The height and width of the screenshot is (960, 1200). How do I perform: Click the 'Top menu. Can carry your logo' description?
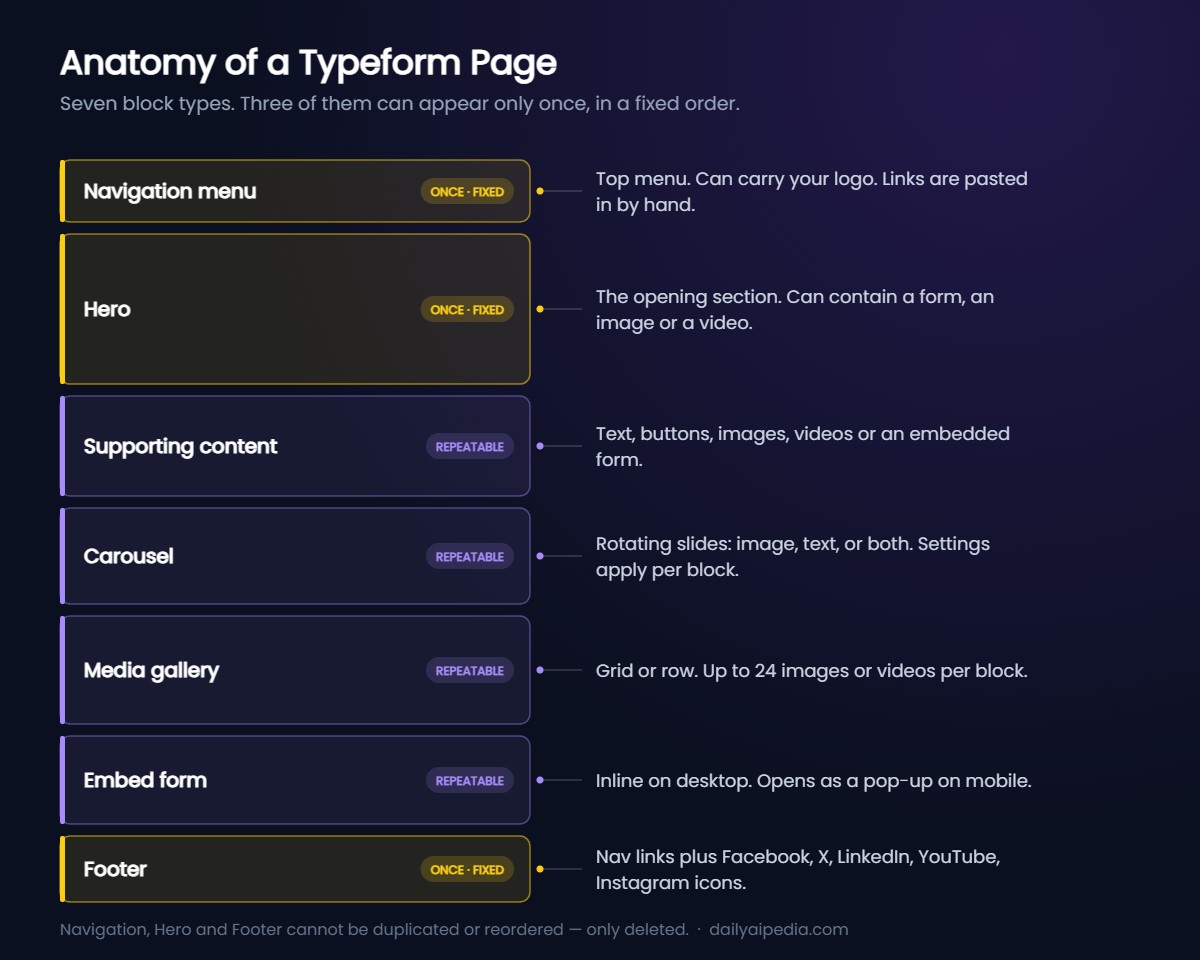tap(812, 192)
